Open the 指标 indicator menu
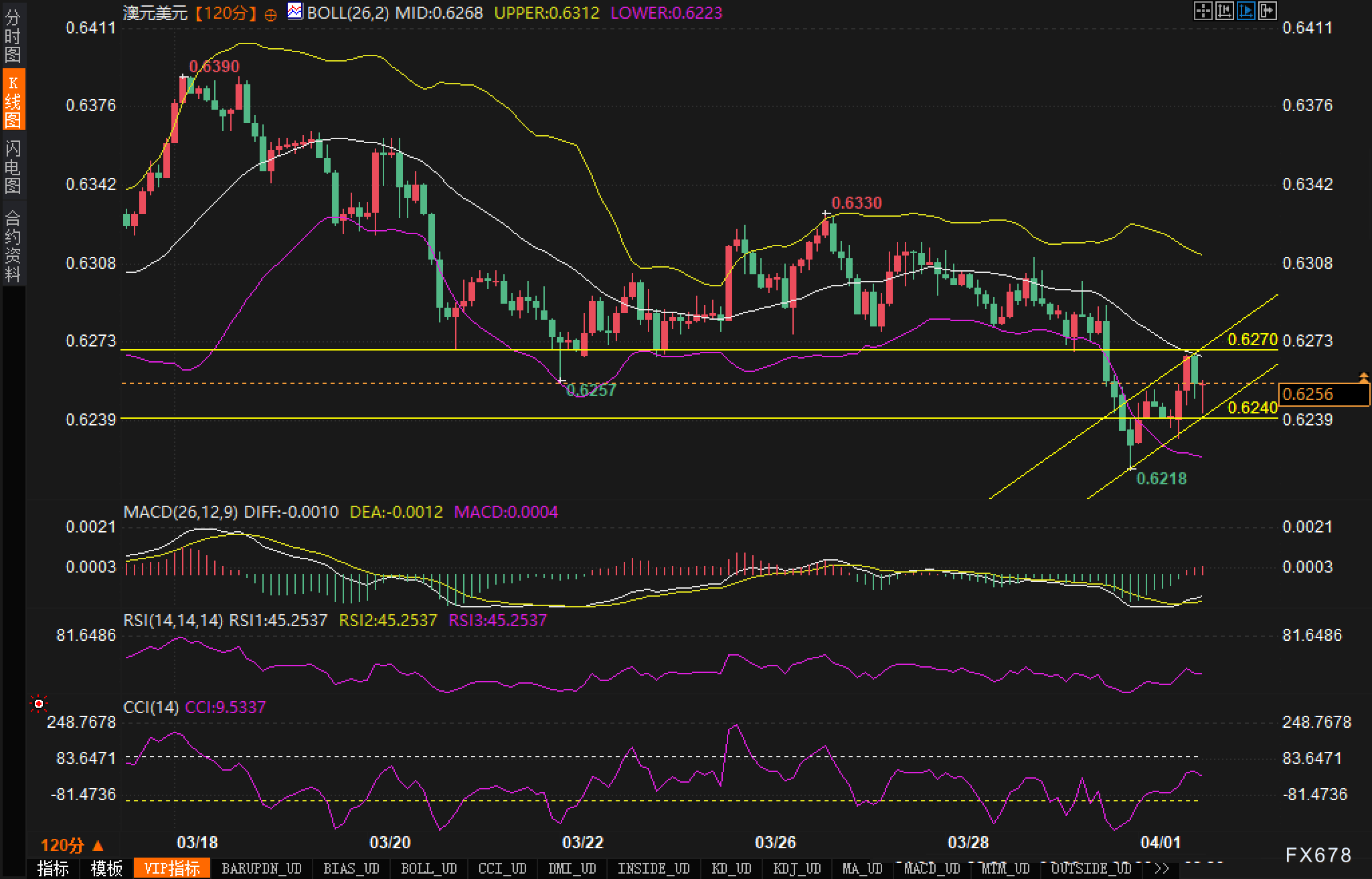The height and width of the screenshot is (879, 1372). pos(52,868)
